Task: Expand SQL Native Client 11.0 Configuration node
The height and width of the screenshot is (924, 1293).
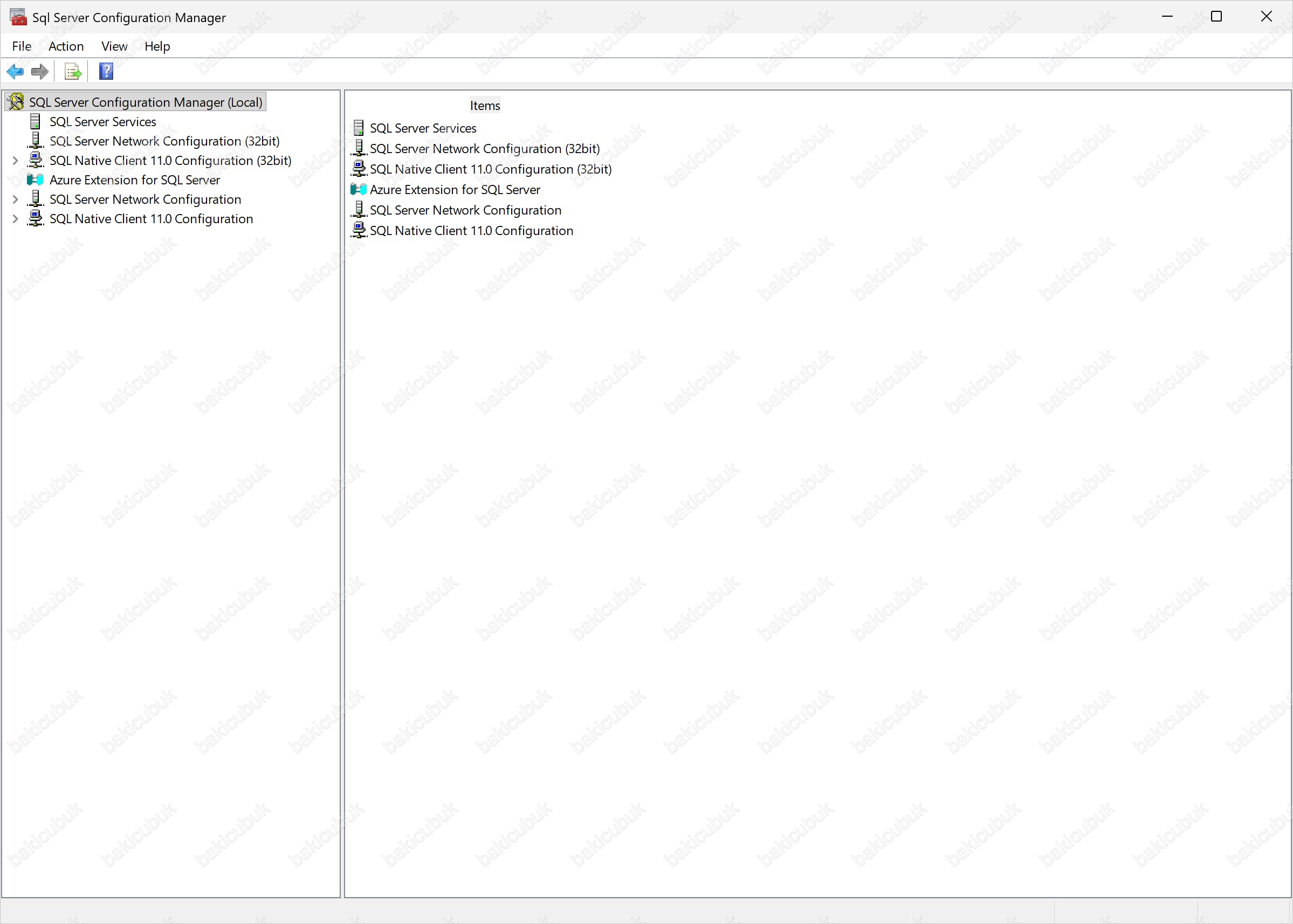Action: coord(15,219)
